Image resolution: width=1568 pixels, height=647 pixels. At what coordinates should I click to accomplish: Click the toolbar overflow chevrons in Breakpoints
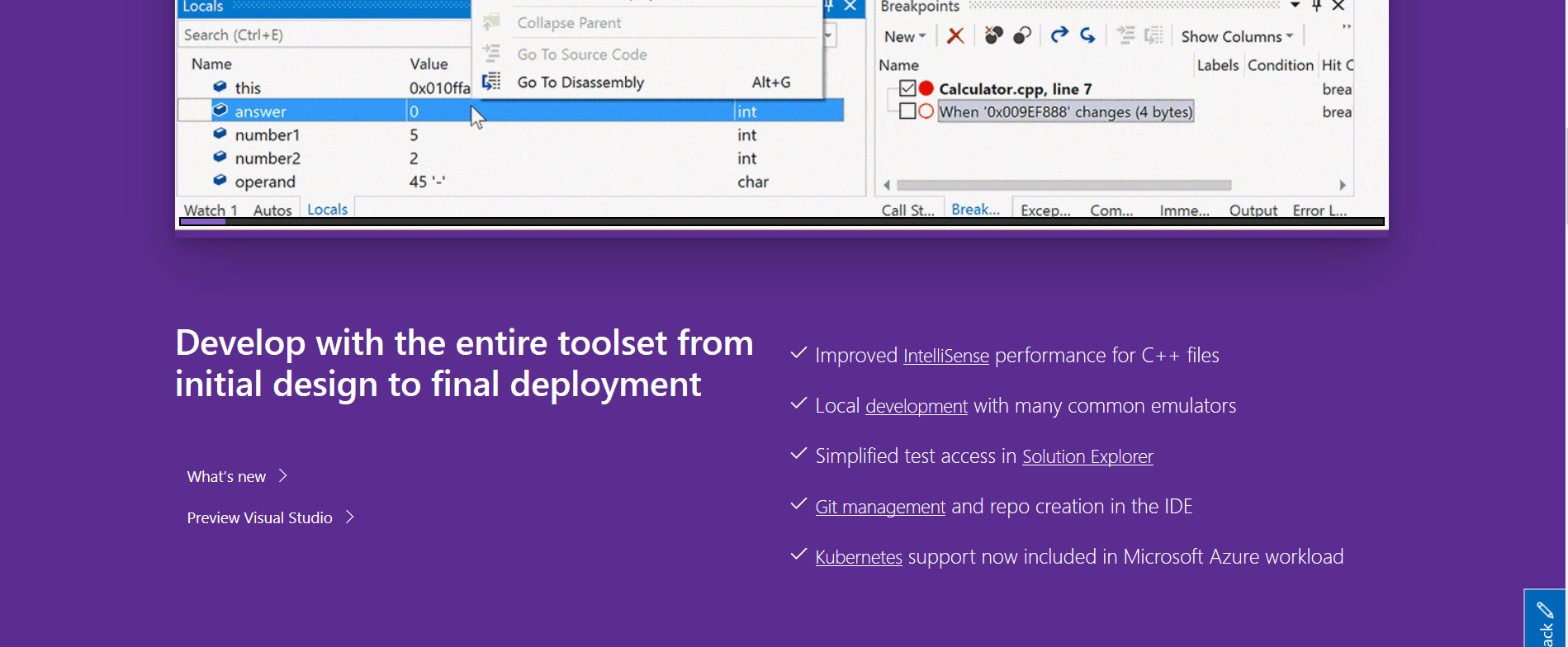(x=1347, y=27)
